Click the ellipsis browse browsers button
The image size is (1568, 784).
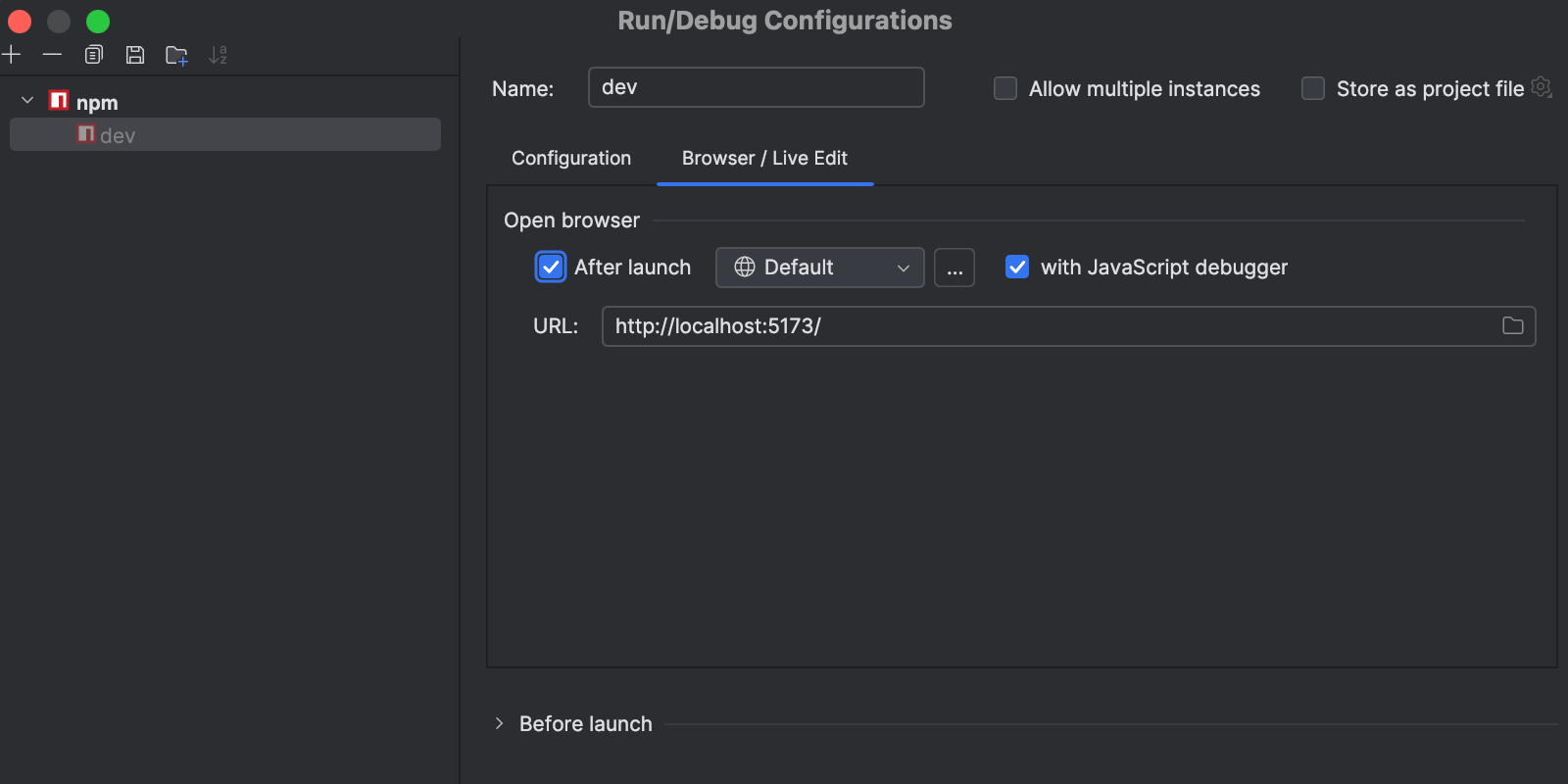pos(955,268)
